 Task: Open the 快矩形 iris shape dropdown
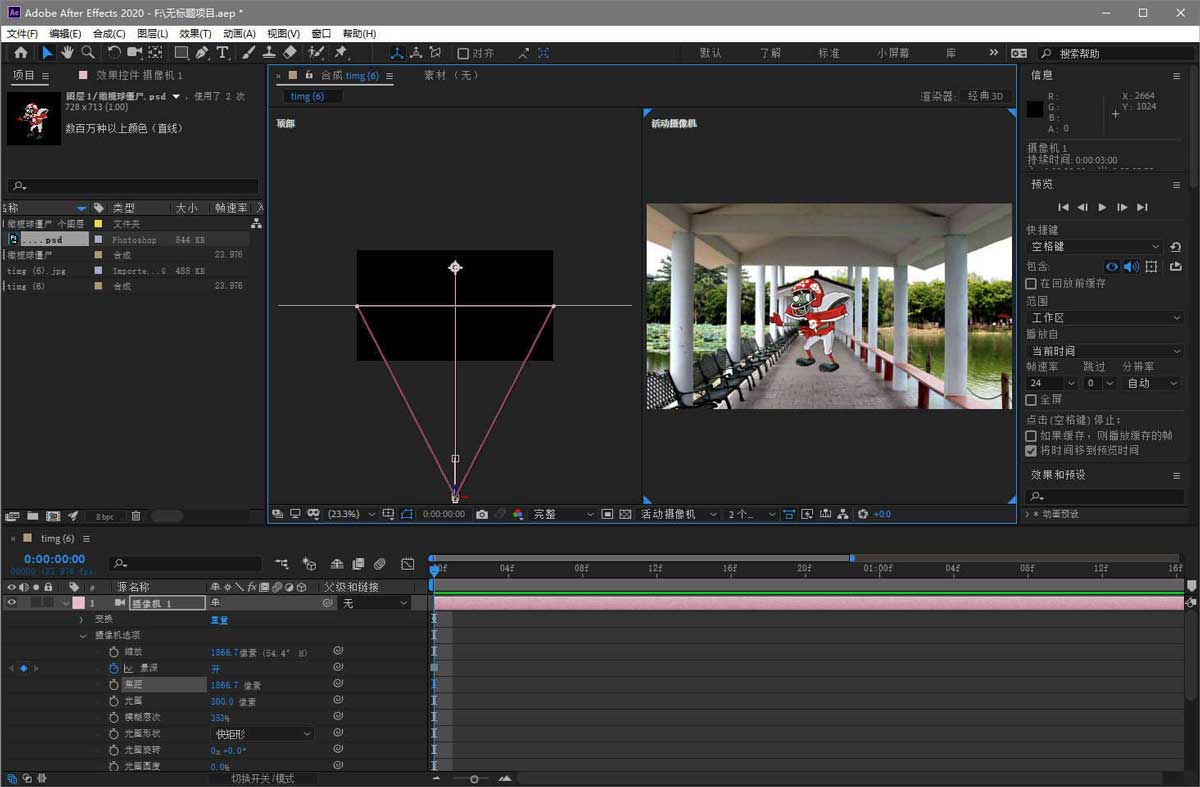pyautogui.click(x=262, y=734)
